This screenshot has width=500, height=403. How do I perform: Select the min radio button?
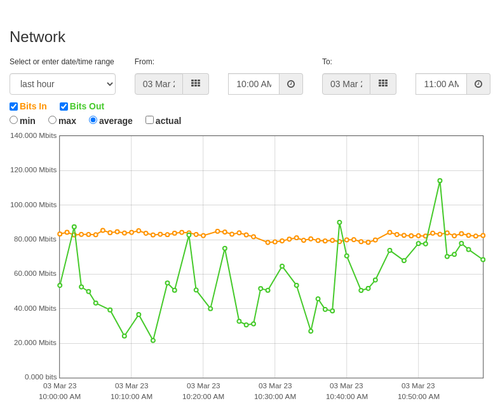coord(14,120)
